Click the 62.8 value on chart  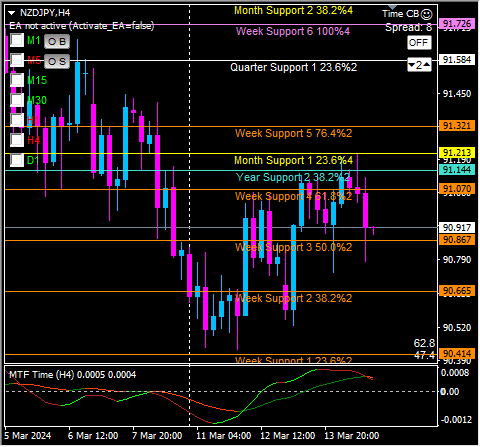click(x=424, y=343)
